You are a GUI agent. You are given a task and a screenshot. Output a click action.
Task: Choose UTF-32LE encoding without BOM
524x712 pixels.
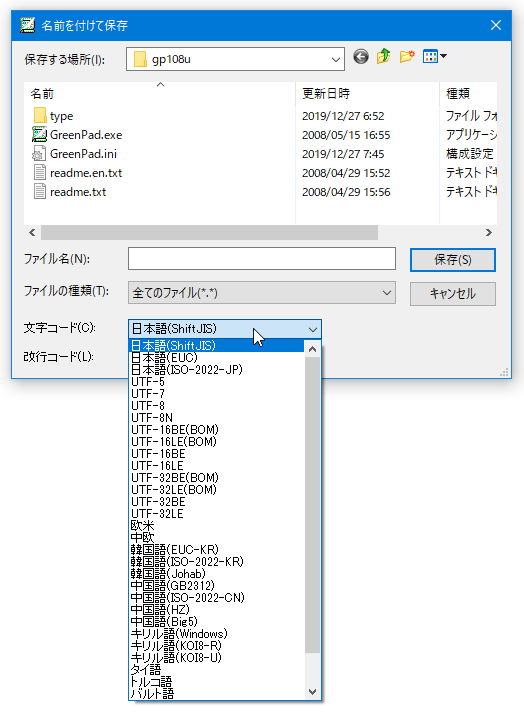point(217,514)
